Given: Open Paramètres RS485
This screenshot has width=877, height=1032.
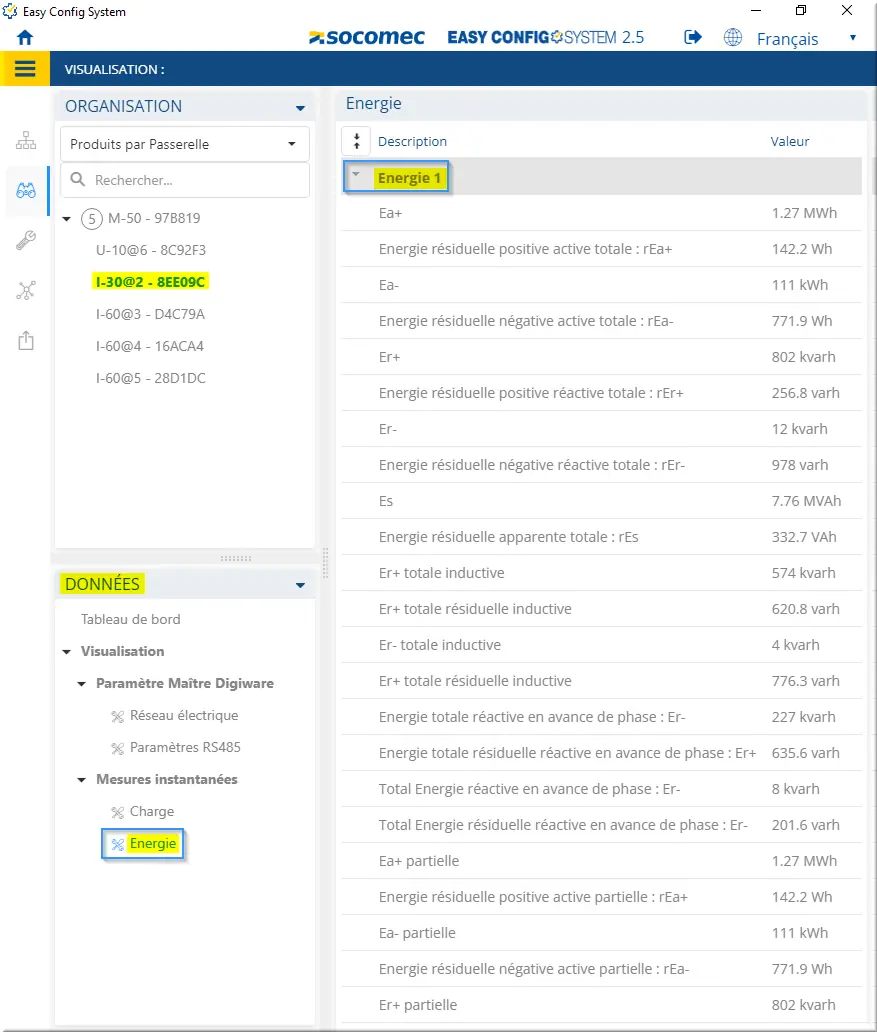Looking at the screenshot, I should point(185,748).
